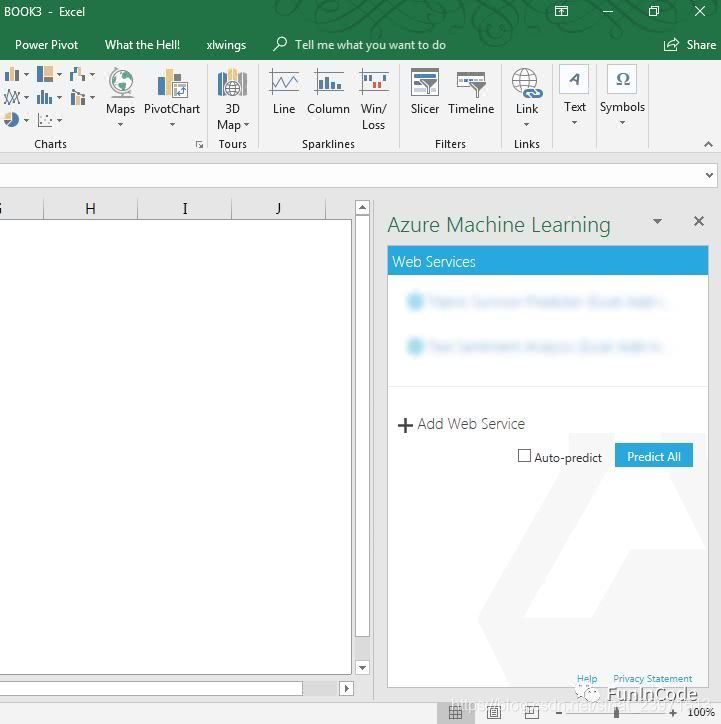Insert a Slicer filter

425,92
